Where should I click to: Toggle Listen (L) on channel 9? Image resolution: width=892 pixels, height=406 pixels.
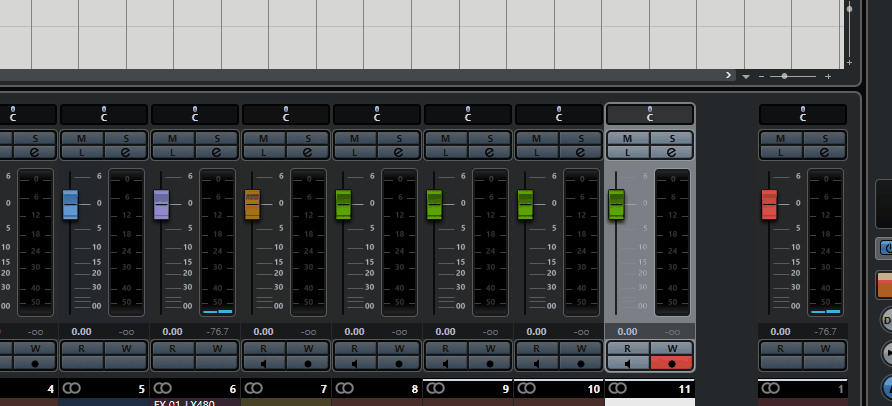pyautogui.click(x=446, y=152)
